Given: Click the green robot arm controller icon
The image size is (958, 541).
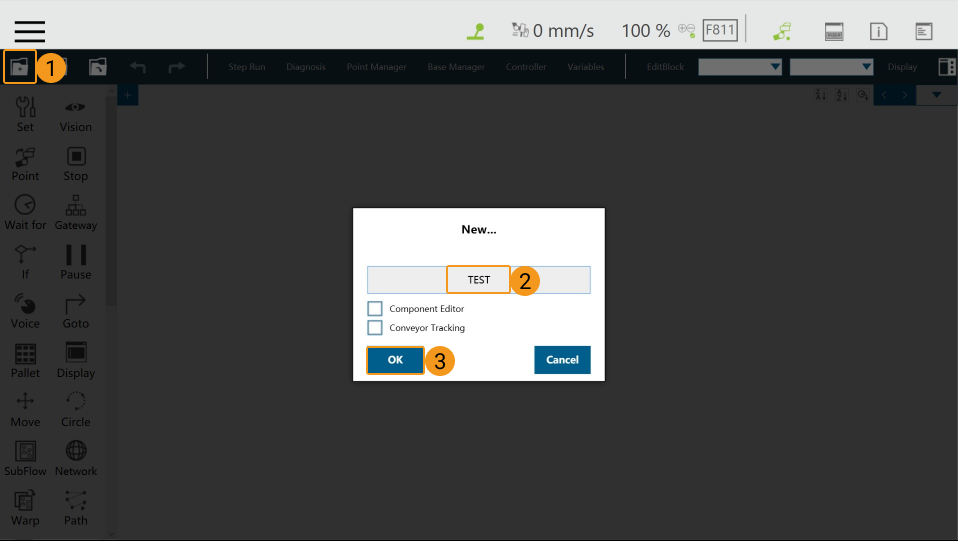Looking at the screenshot, I should [782, 31].
